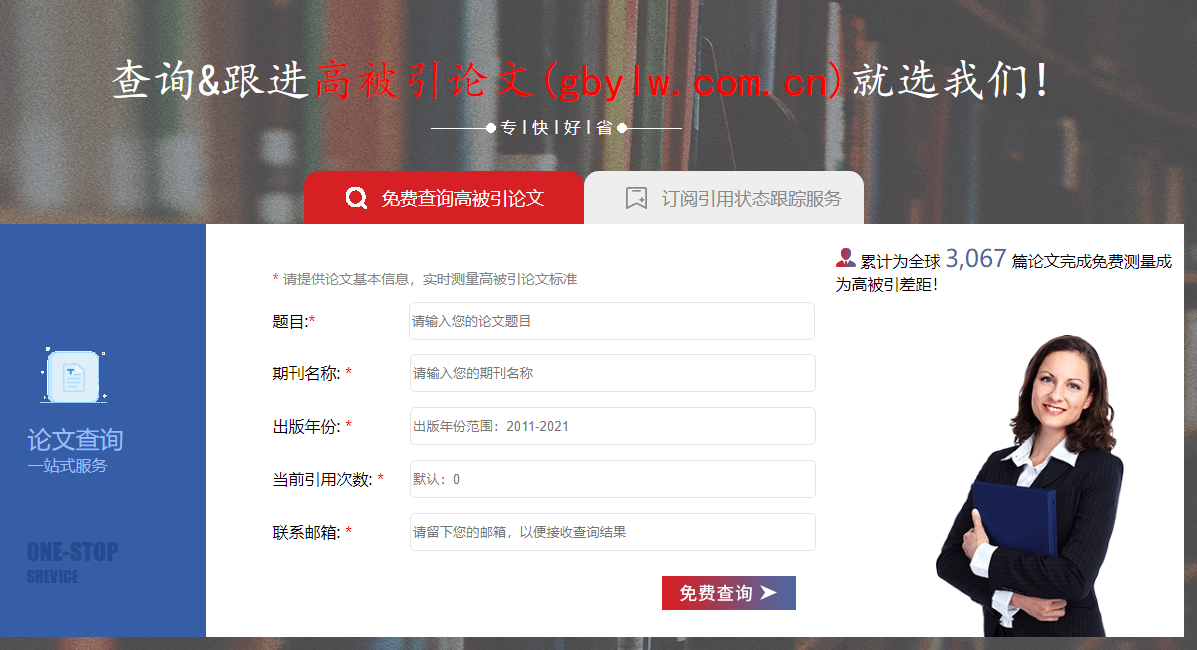Focus the 联系邮箱 input field
The width and height of the screenshot is (1197, 650).
coord(612,532)
